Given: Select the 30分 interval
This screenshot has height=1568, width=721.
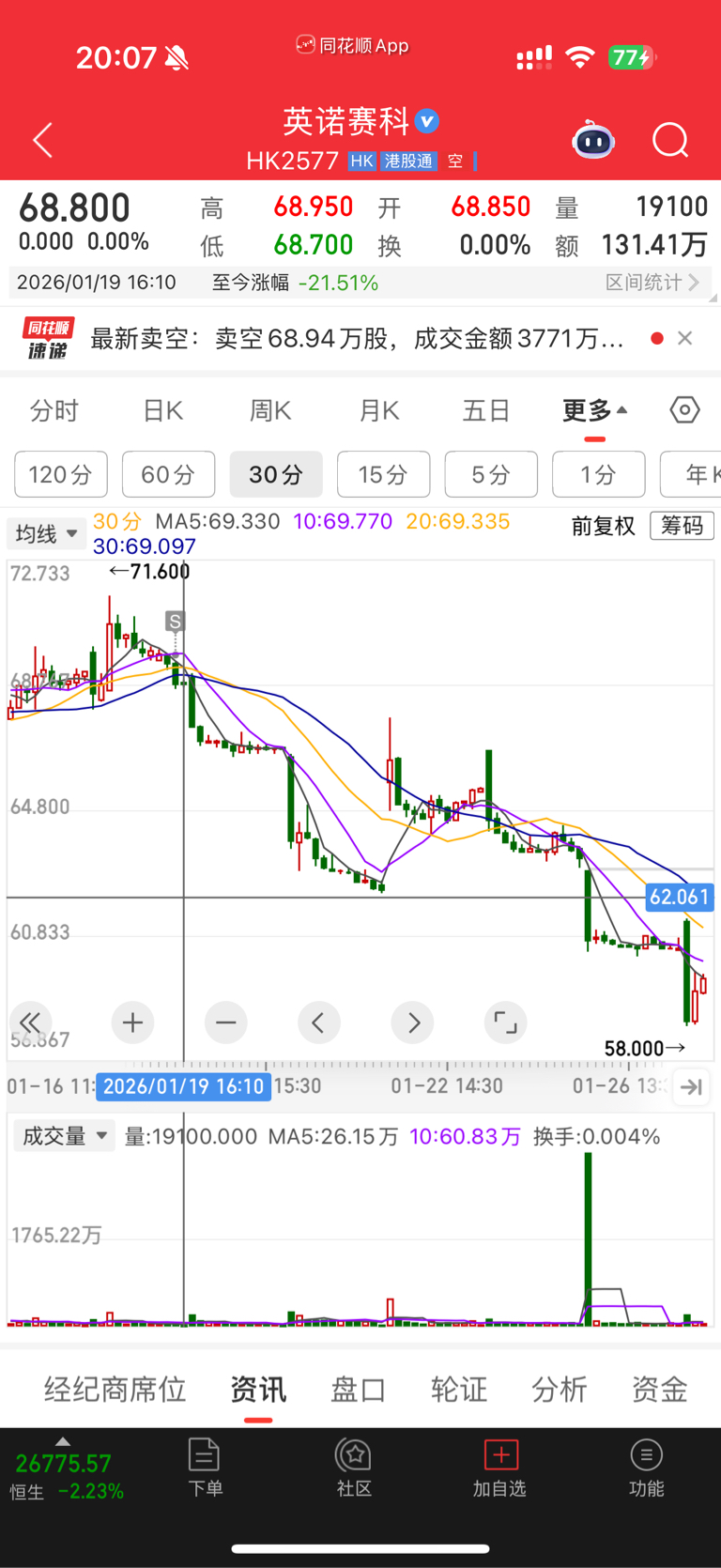Looking at the screenshot, I should click(276, 474).
